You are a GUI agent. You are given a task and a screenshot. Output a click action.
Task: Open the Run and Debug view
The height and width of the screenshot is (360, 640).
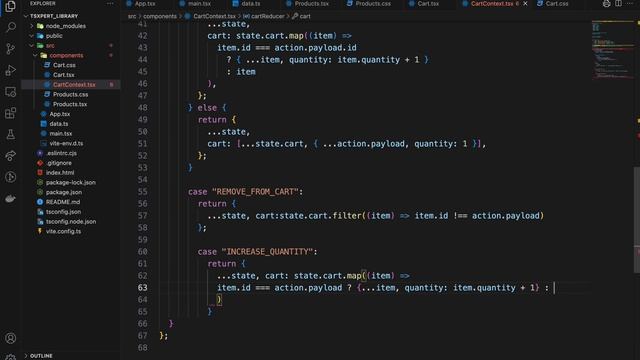tap(10, 70)
